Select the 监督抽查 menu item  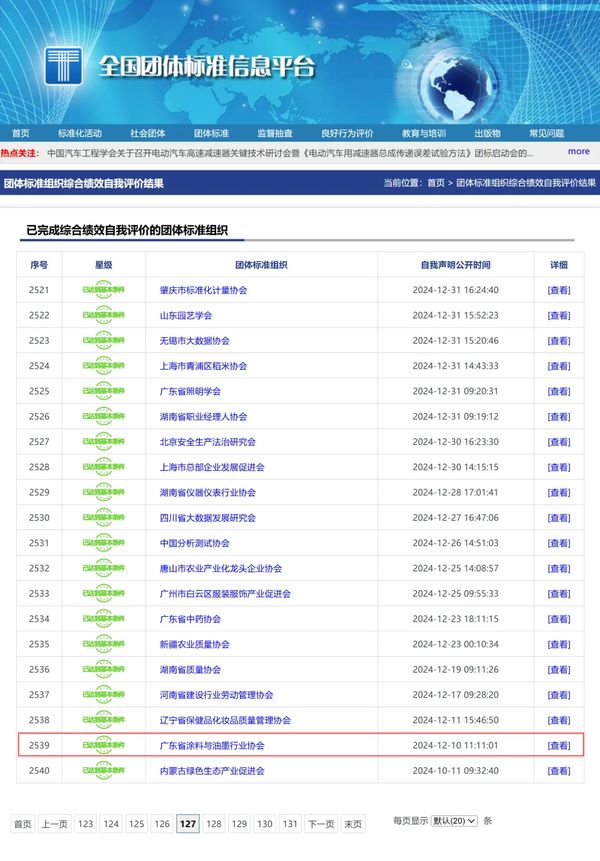[275, 133]
